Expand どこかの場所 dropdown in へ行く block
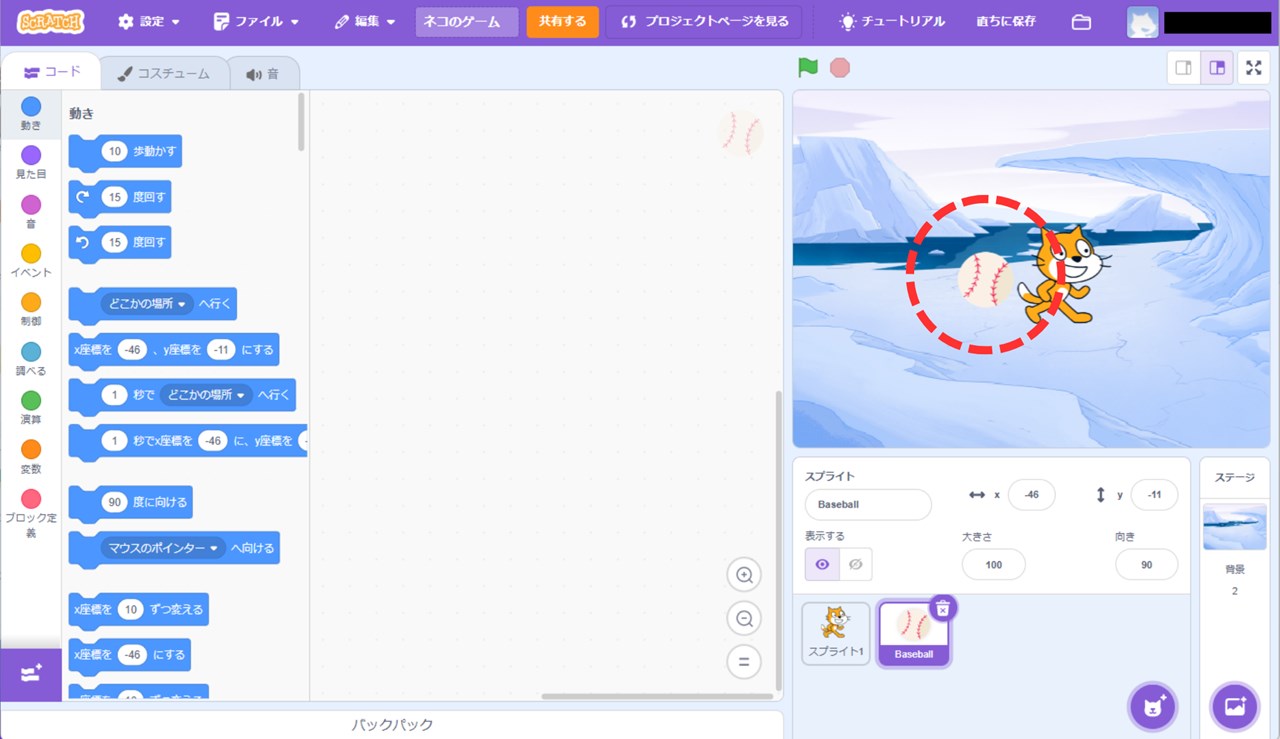The height and width of the screenshot is (739, 1280). tap(148, 304)
